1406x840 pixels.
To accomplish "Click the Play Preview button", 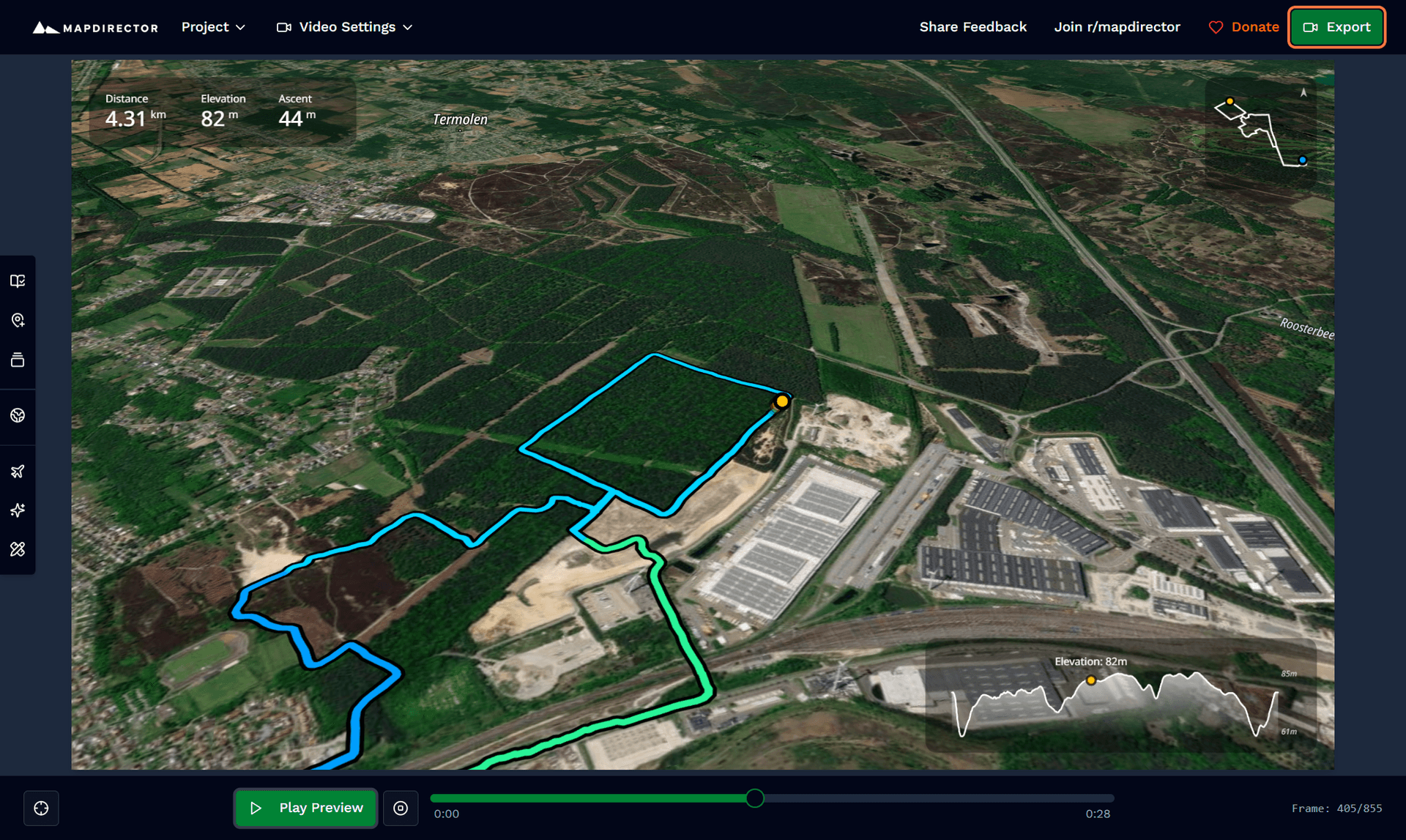I will (305, 808).
